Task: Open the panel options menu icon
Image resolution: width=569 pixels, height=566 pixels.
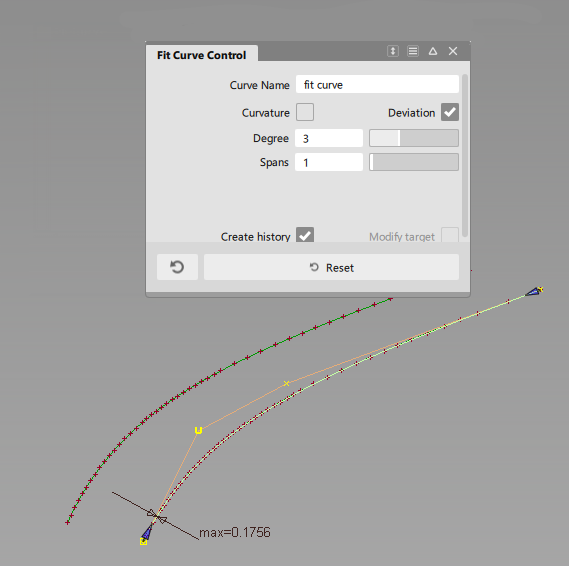Action: tap(413, 51)
